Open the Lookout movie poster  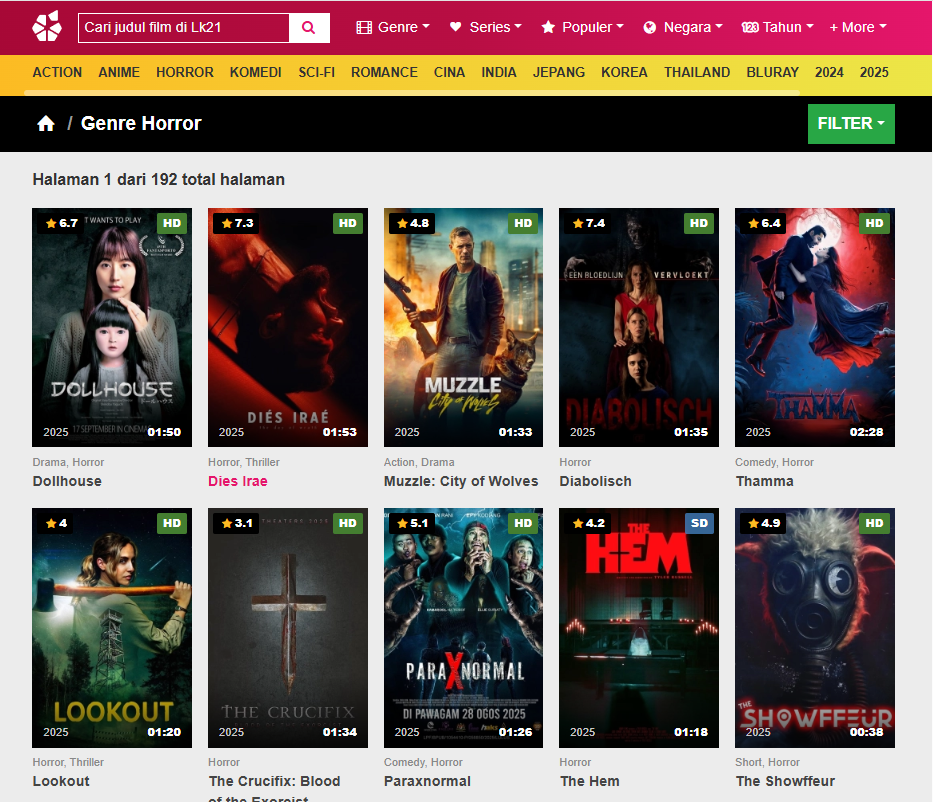tap(112, 628)
